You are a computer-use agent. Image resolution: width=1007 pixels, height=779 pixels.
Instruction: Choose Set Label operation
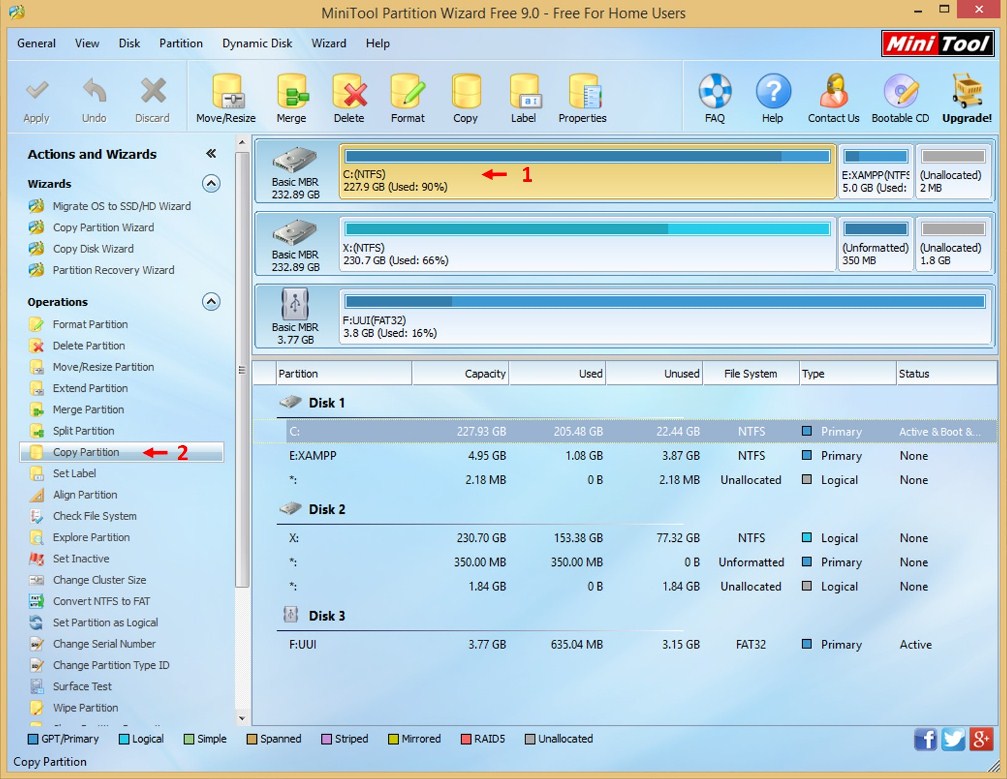click(74, 473)
